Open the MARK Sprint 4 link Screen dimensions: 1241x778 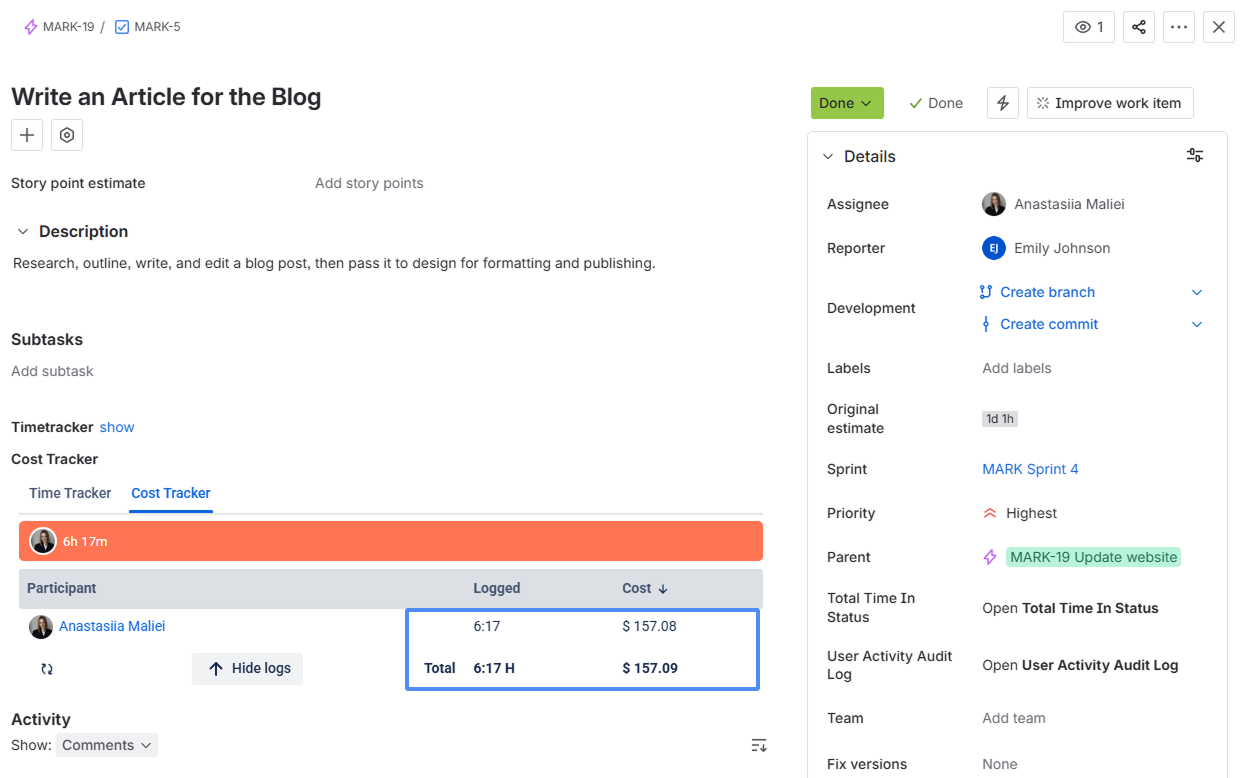point(1030,469)
